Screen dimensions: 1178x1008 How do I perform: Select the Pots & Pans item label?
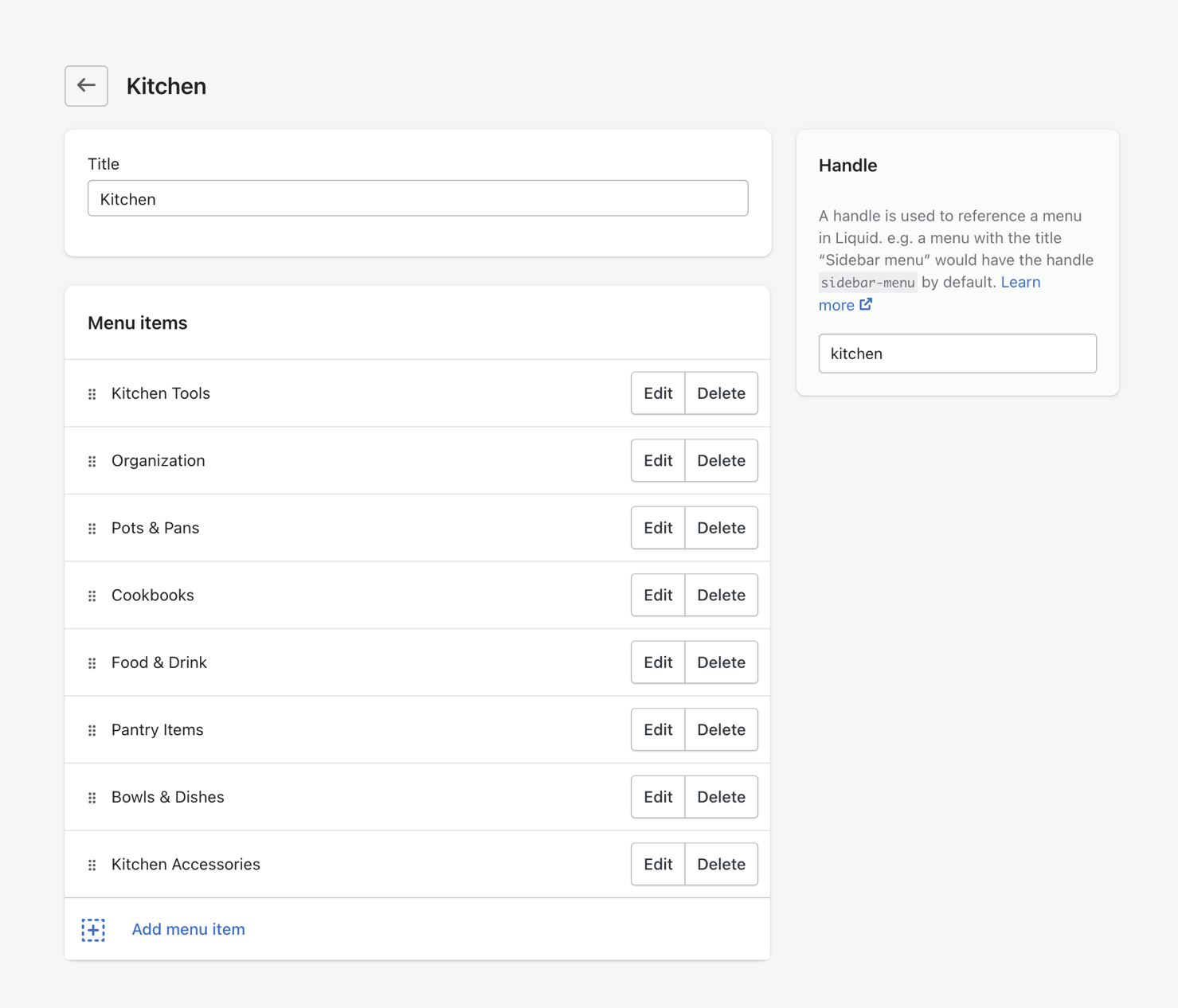pos(155,528)
